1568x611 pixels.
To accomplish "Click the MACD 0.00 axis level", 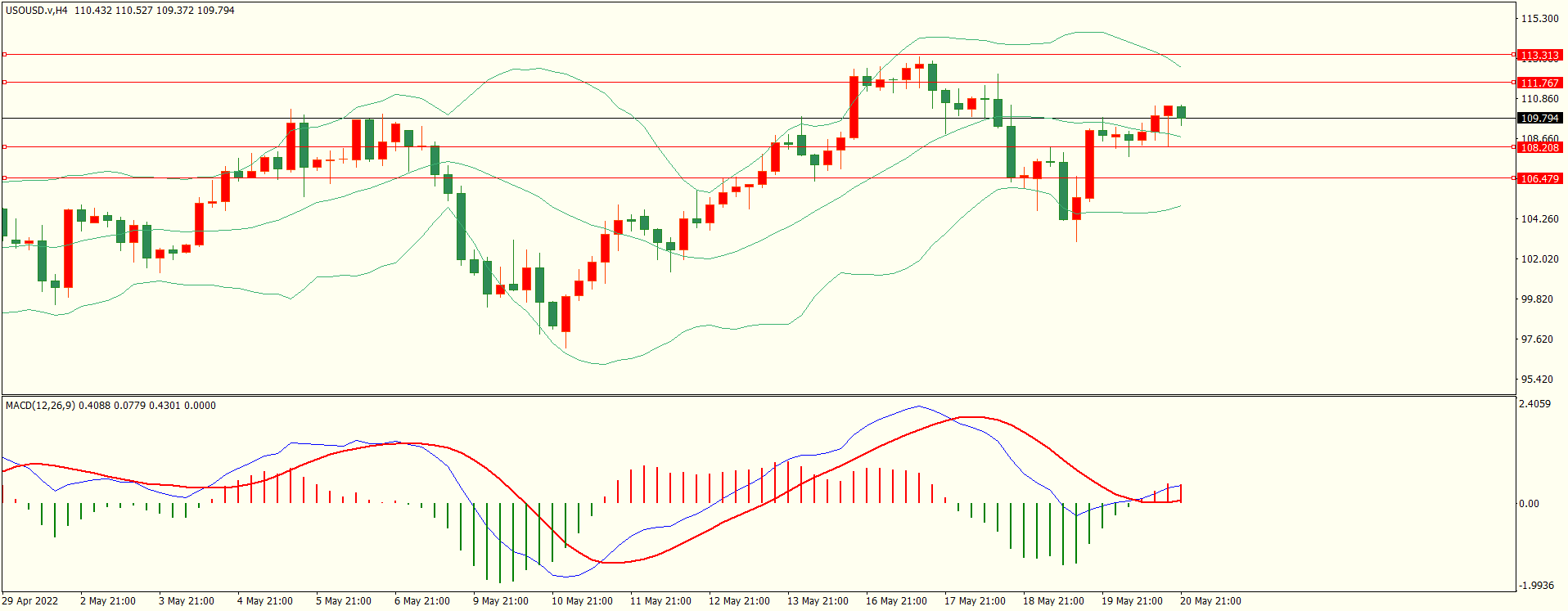I will click(1529, 504).
